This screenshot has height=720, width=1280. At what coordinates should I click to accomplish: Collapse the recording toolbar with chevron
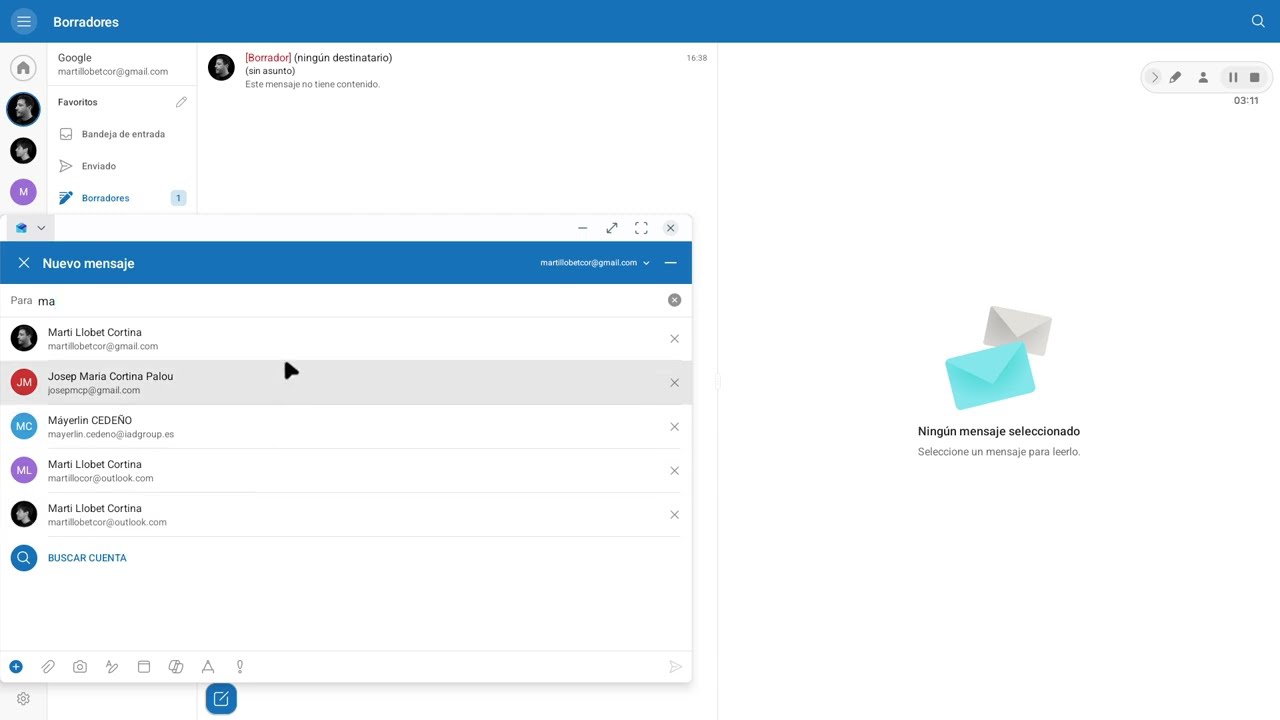1154,77
